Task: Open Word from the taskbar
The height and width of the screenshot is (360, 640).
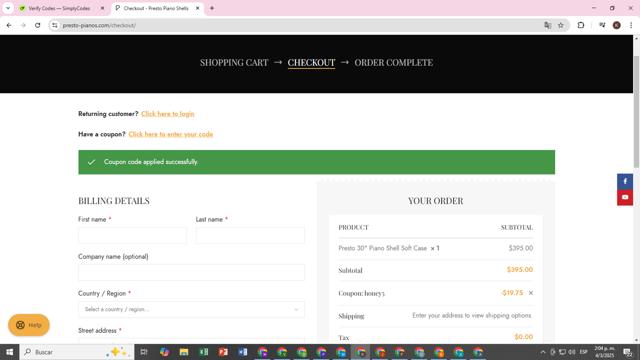Action: pos(243,352)
